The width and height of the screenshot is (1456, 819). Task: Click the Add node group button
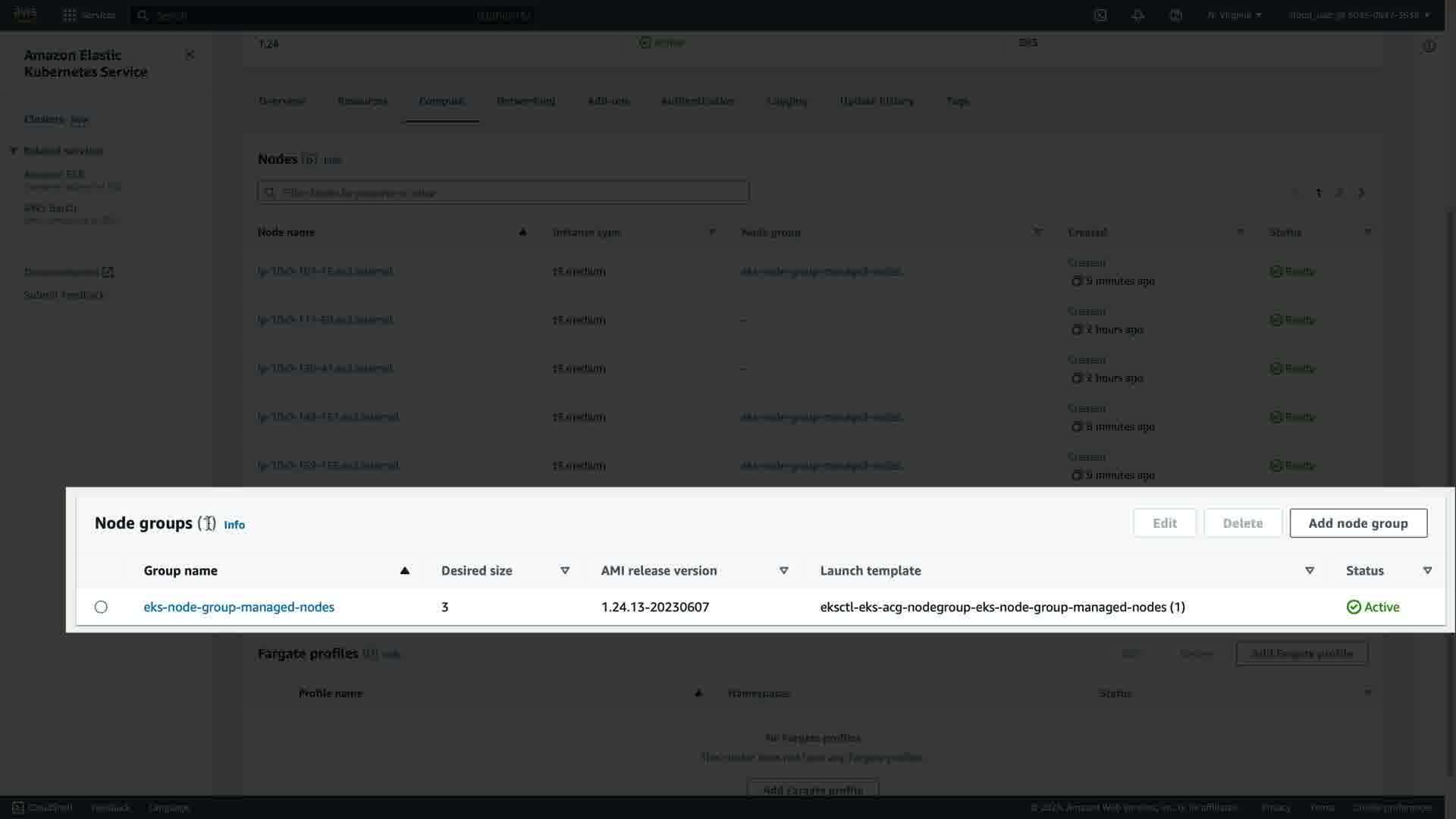(1357, 523)
